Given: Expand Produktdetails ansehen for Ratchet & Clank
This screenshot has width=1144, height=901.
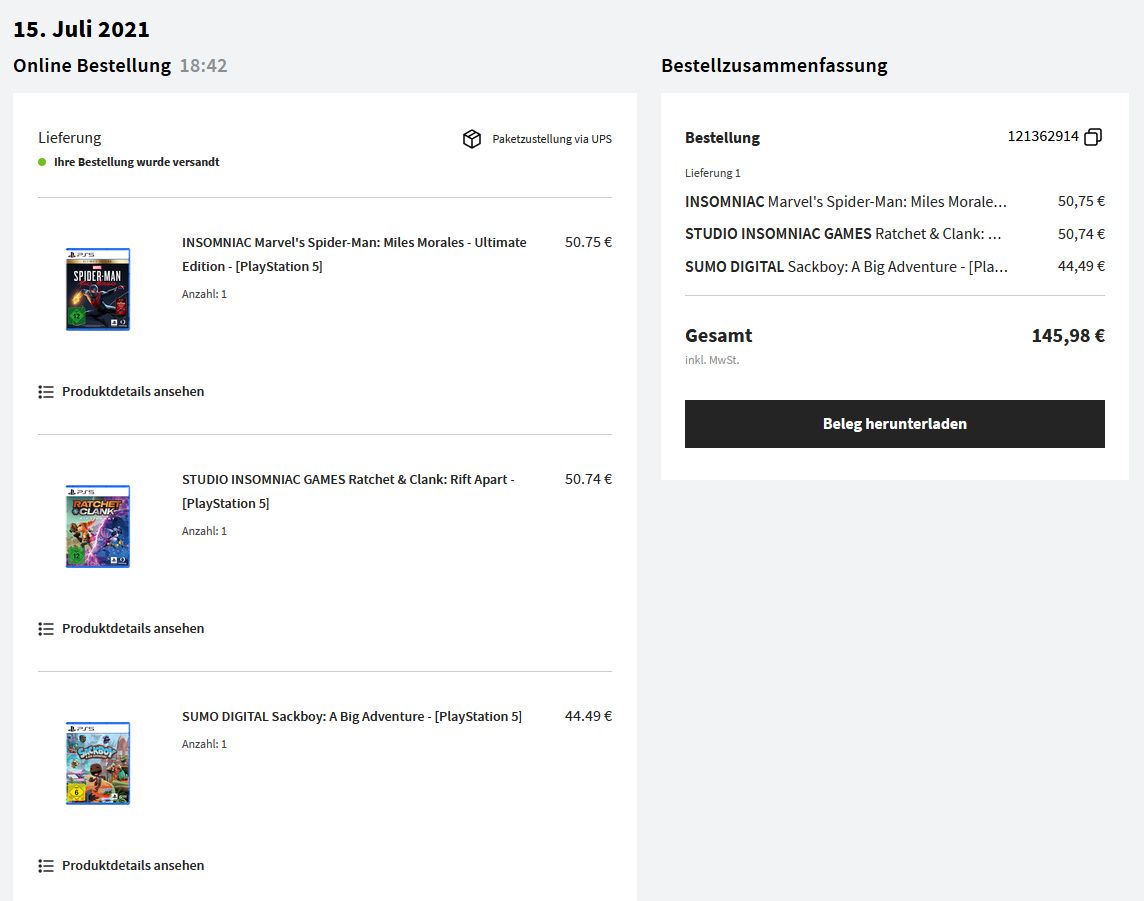Looking at the screenshot, I should (133, 629).
